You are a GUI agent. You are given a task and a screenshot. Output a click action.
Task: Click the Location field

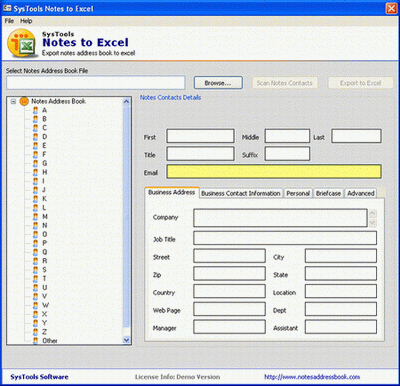pos(341,291)
